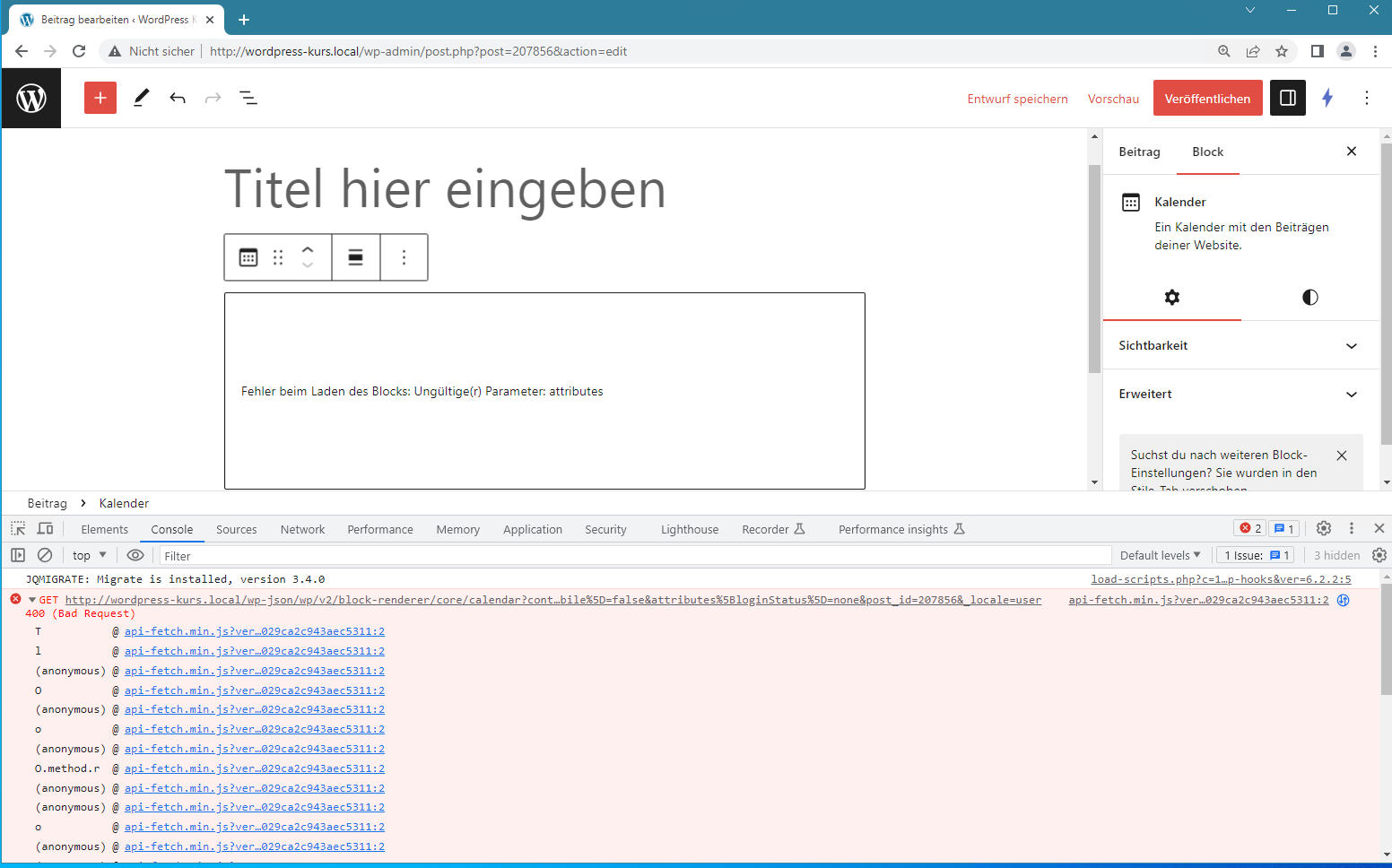Select Kalender in the breadcrumb

(124, 503)
